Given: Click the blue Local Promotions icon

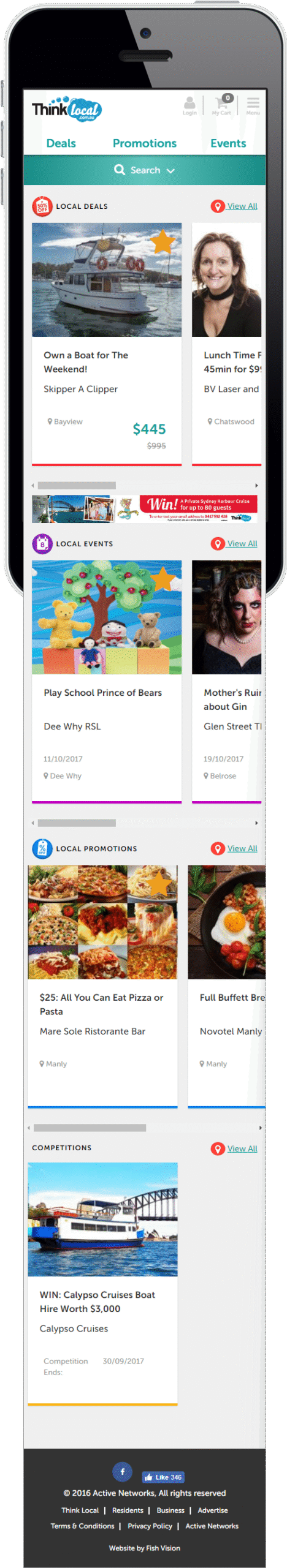Looking at the screenshot, I should click(42, 848).
